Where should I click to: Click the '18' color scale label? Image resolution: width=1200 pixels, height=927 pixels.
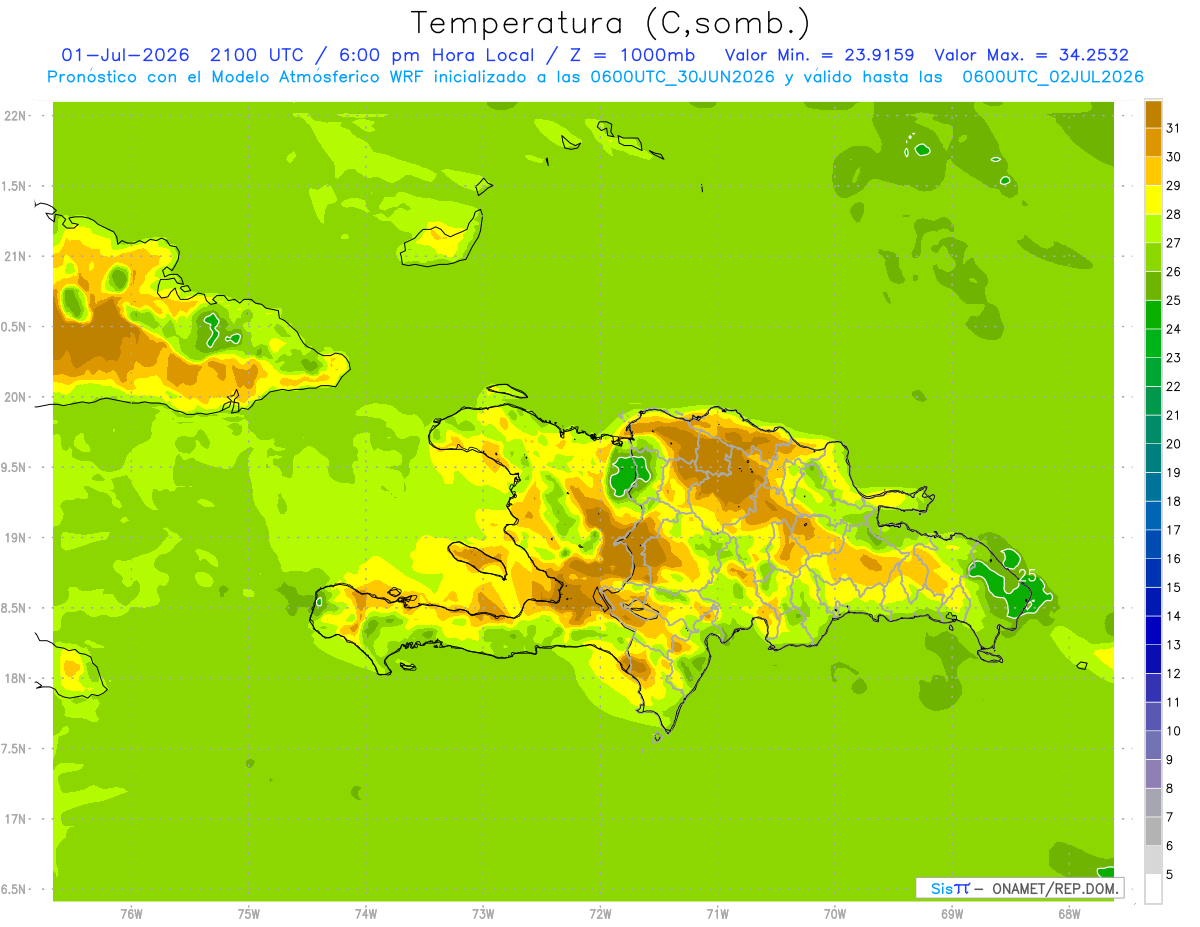tap(1174, 501)
